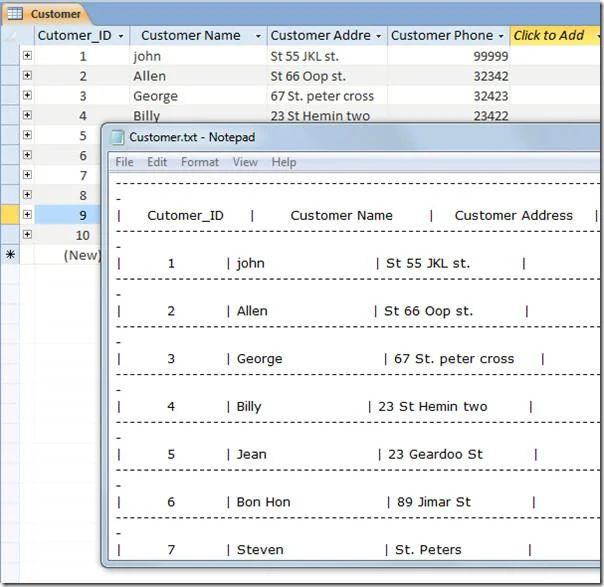Click the 'Billy' cell in Access table
Image resolution: width=604 pixels, height=587 pixels.
click(x=198, y=115)
